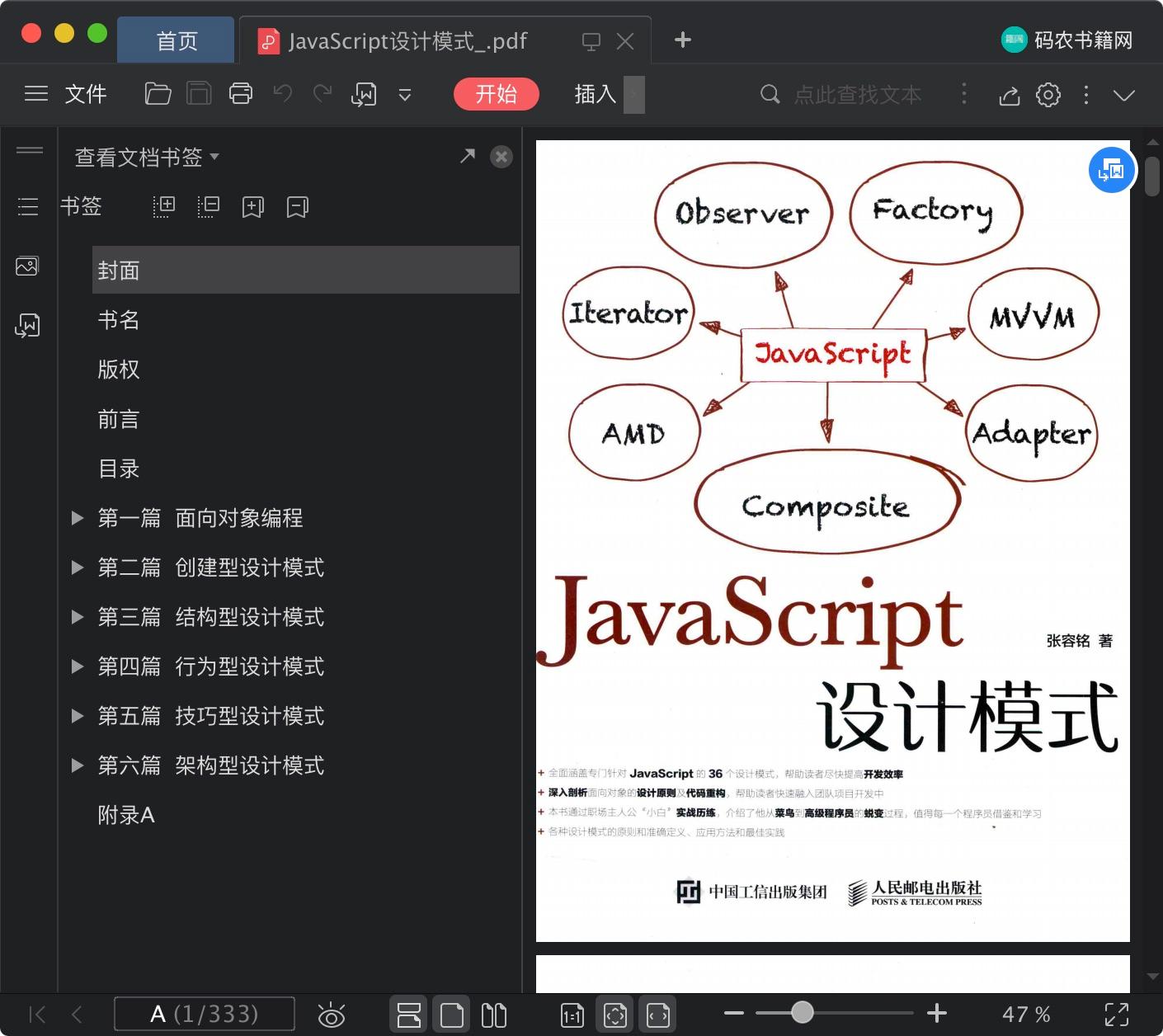Open the 码农书籍网 account button
Image resolution: width=1163 pixels, height=1036 pixels.
click(1066, 40)
